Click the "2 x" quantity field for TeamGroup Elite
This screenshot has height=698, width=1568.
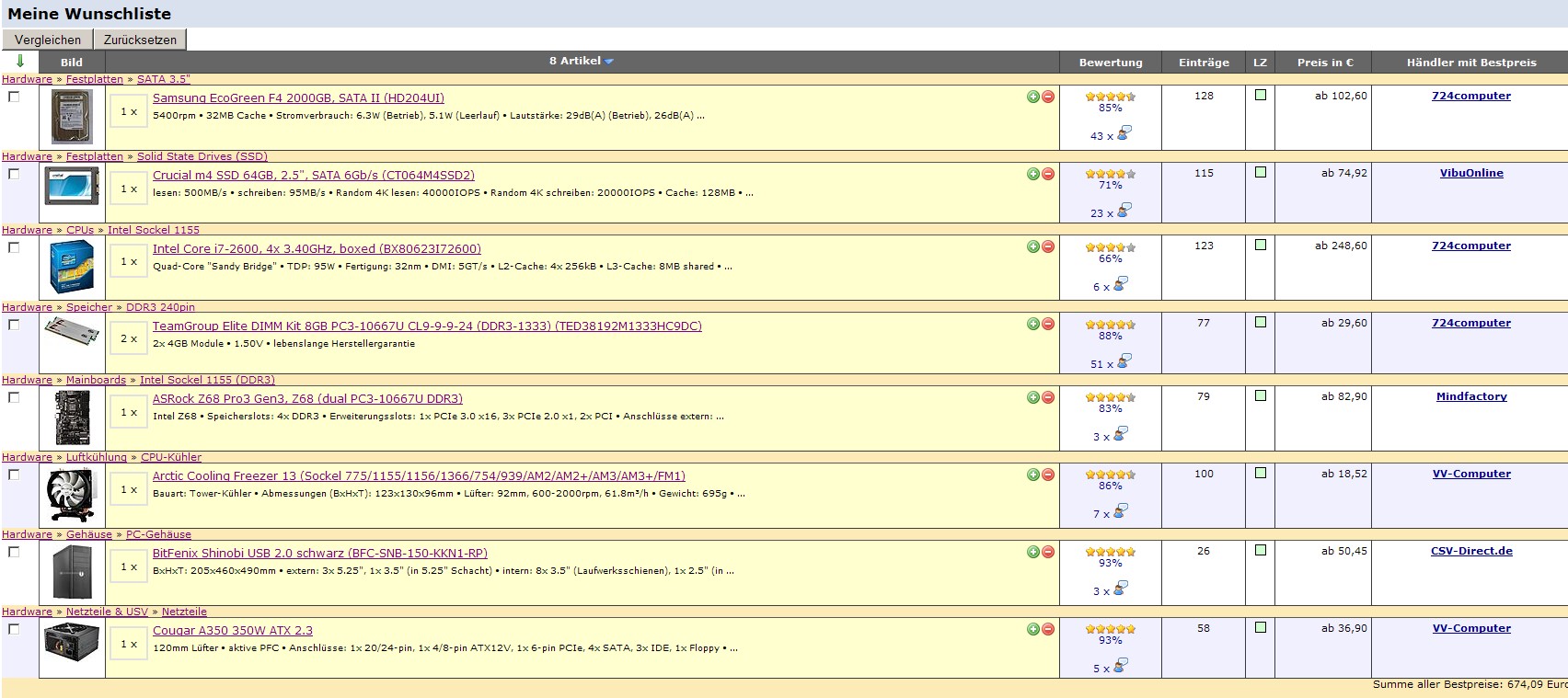click(129, 338)
